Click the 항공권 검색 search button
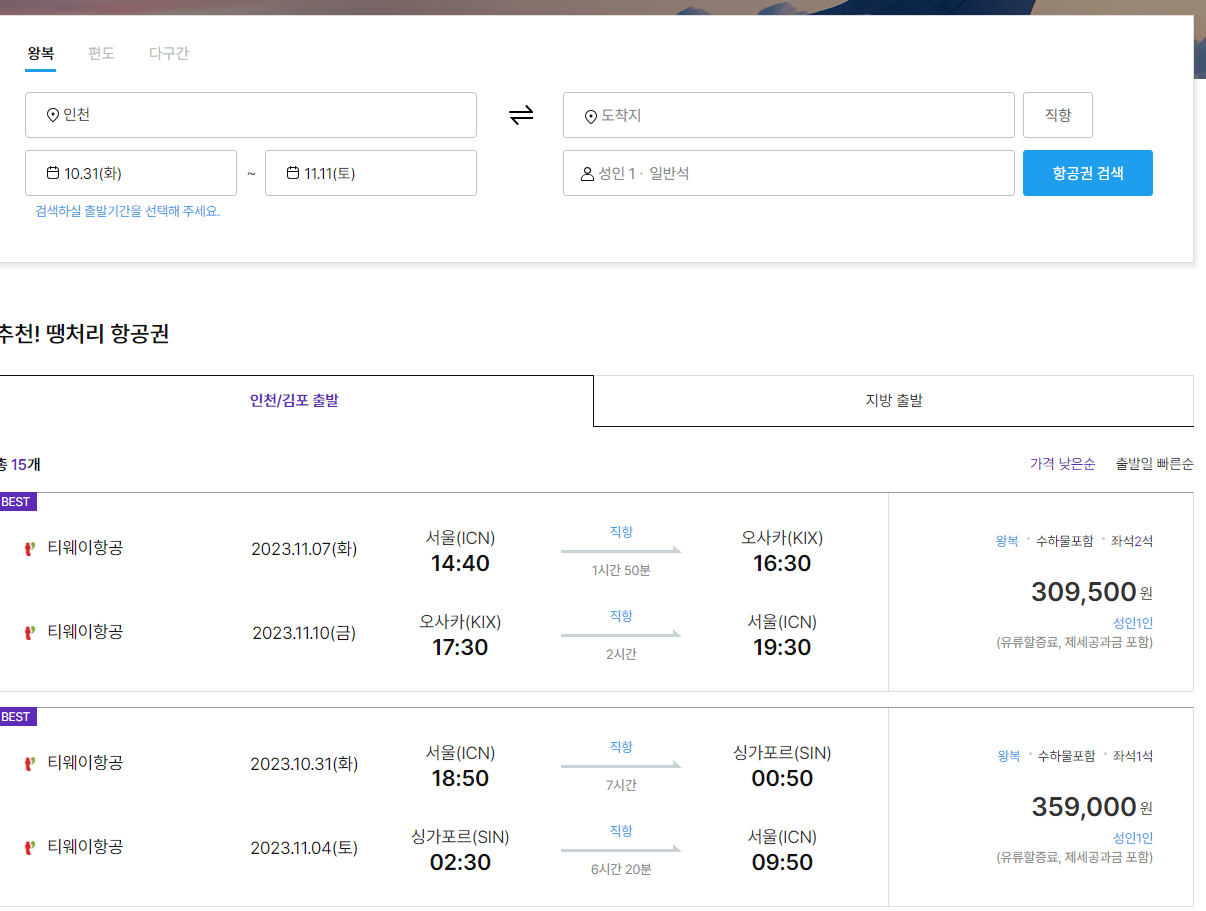Screen dimensions: 1206x911 click(1087, 172)
